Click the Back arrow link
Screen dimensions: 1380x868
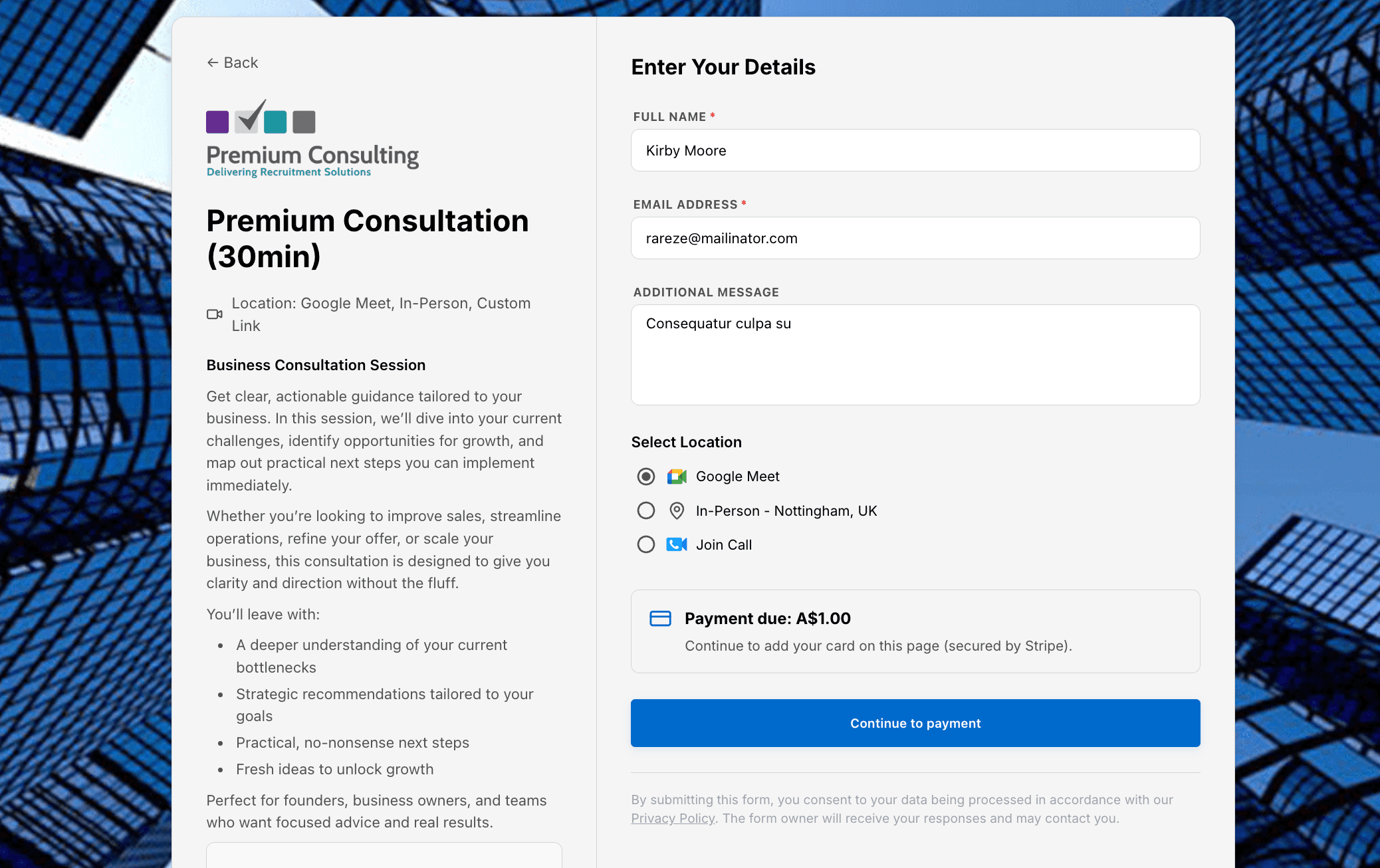(232, 62)
